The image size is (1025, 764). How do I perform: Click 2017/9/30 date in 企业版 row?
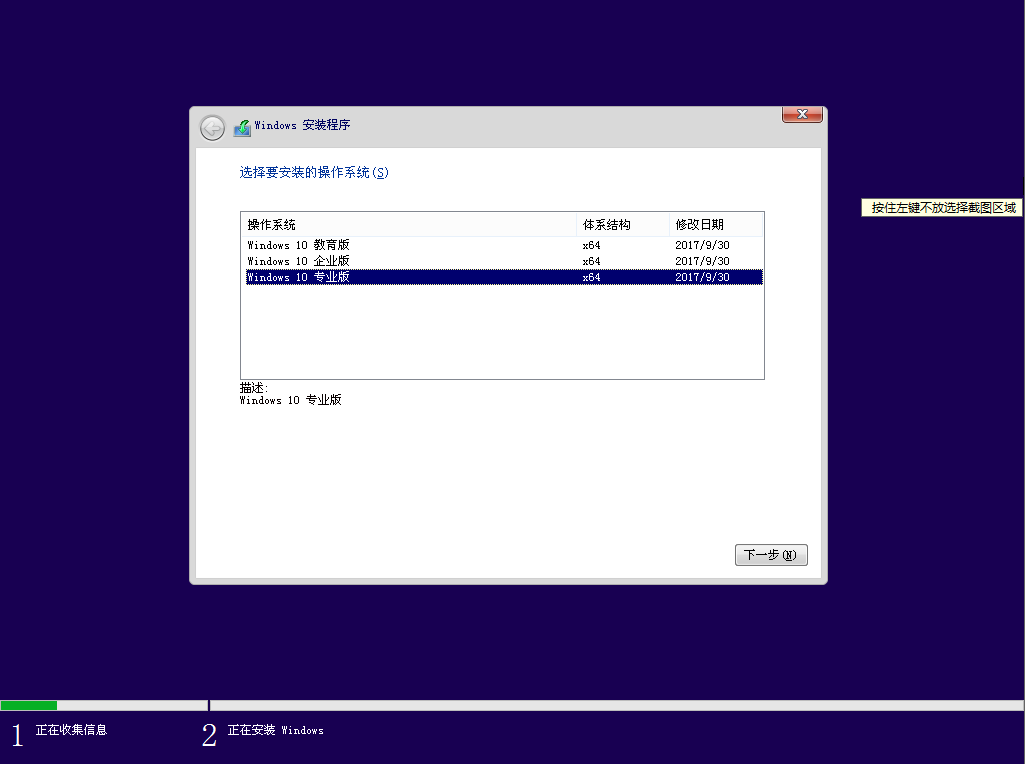pyautogui.click(x=702, y=261)
